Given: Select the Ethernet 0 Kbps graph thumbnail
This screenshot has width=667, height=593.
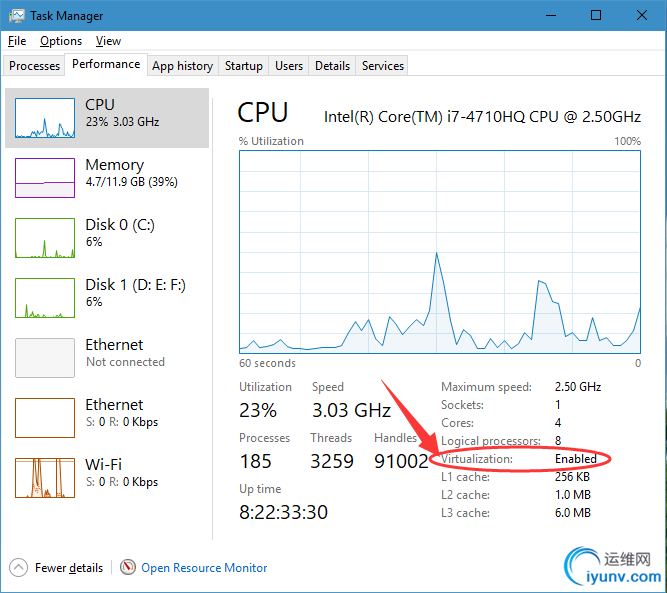Looking at the screenshot, I should tap(45, 418).
